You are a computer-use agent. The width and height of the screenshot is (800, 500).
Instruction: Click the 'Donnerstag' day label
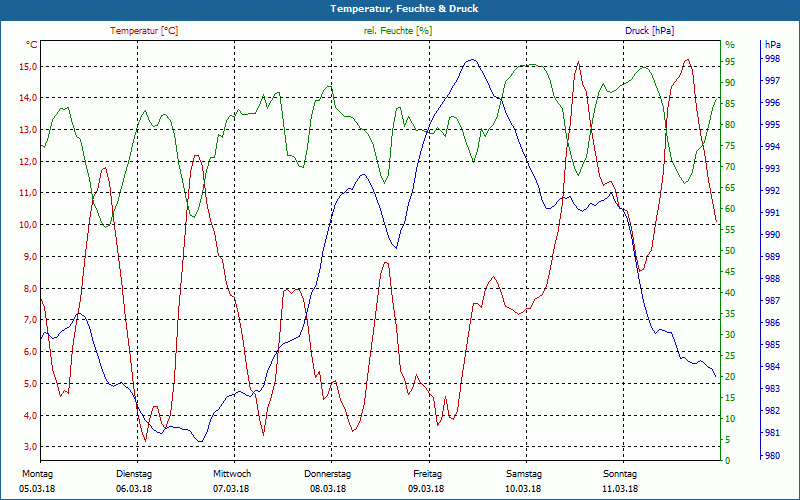[x=328, y=474]
